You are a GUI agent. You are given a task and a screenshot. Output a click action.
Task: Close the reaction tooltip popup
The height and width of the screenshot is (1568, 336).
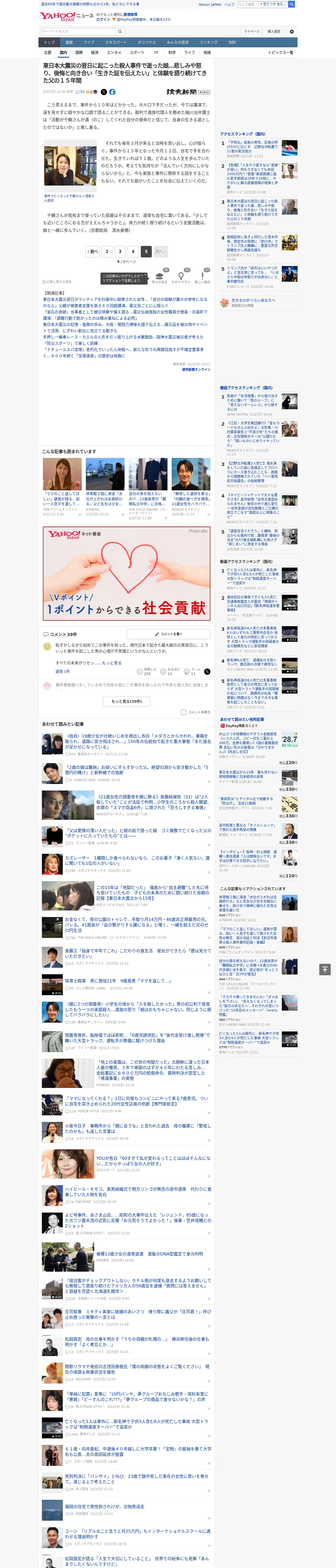[146, 275]
